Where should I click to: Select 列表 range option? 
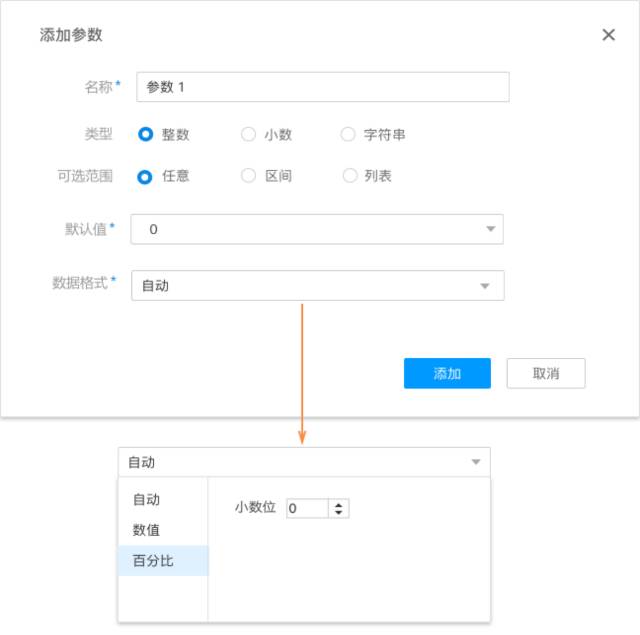(x=349, y=176)
